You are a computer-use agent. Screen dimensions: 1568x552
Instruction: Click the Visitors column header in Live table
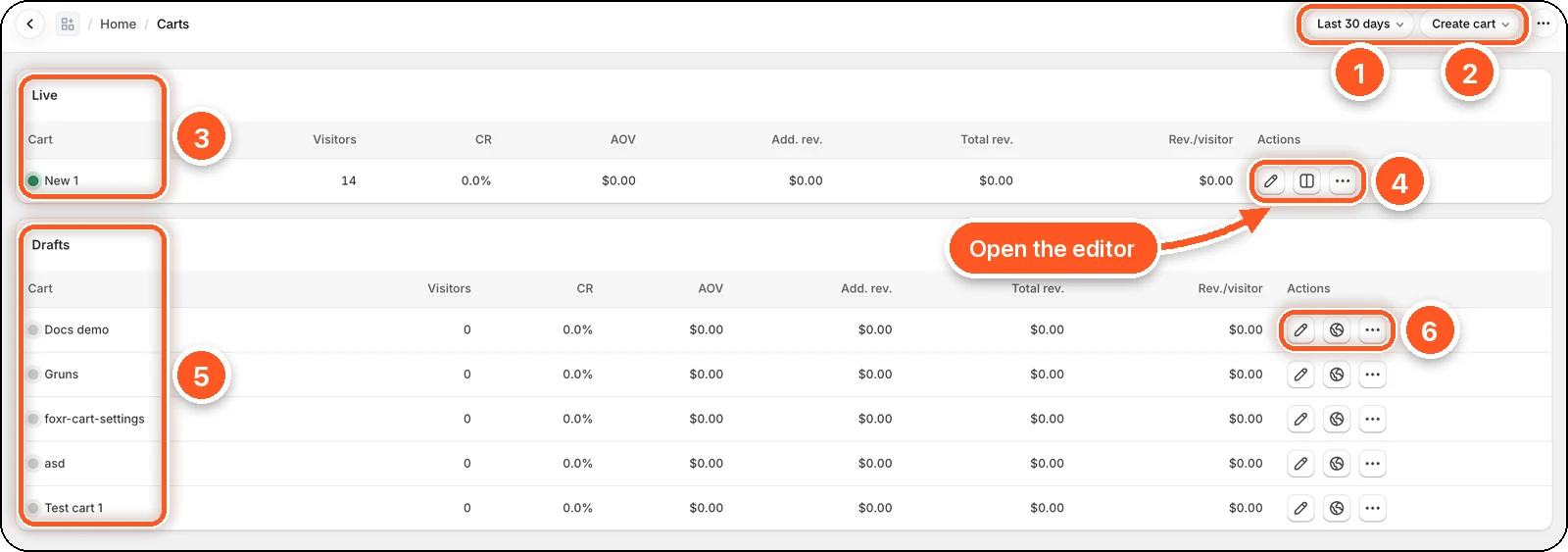coord(334,139)
